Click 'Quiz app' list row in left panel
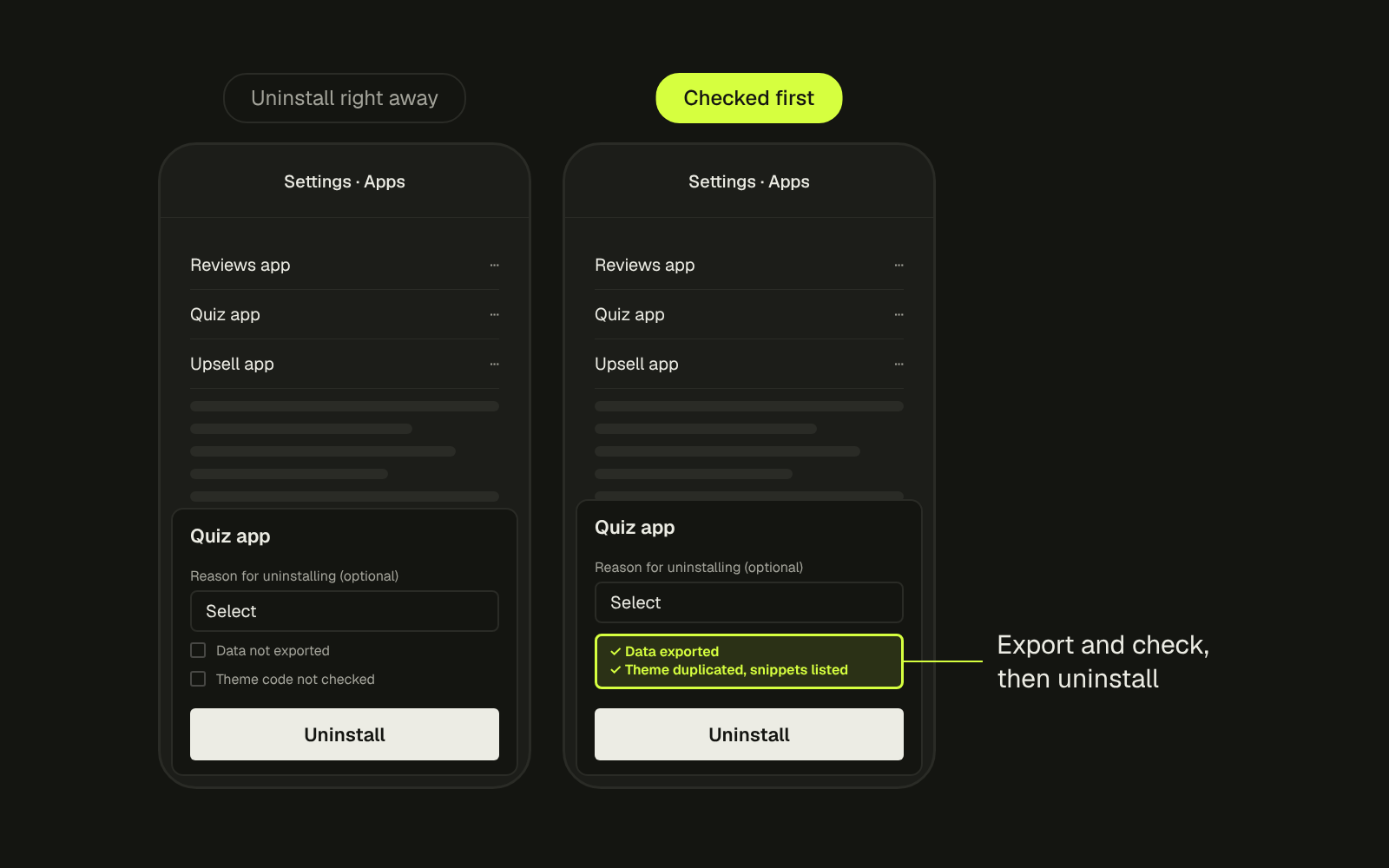The width and height of the screenshot is (1389, 868). click(x=345, y=314)
